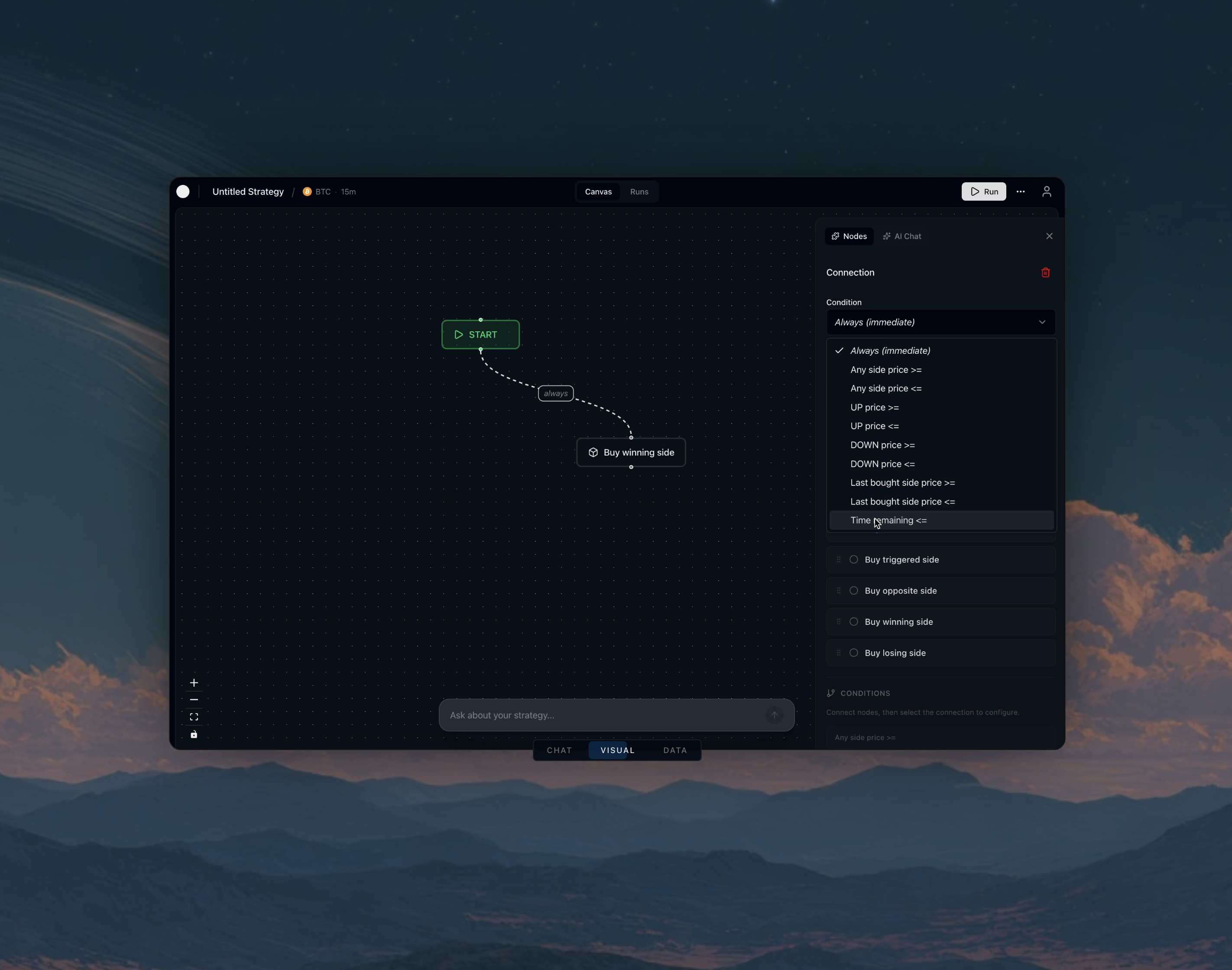Open the AI Chat tab
This screenshot has height=970, width=1232.
coord(902,236)
